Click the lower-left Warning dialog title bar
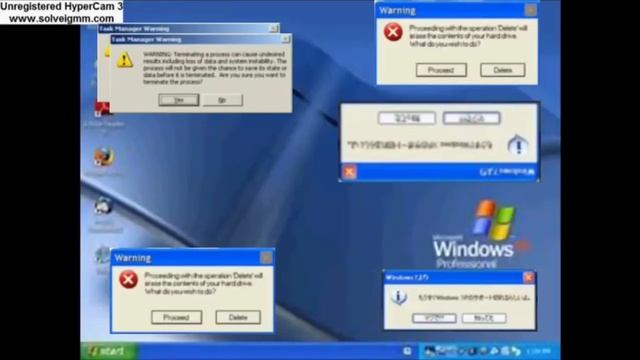Viewport: 640px width, 360px height. 193,258
